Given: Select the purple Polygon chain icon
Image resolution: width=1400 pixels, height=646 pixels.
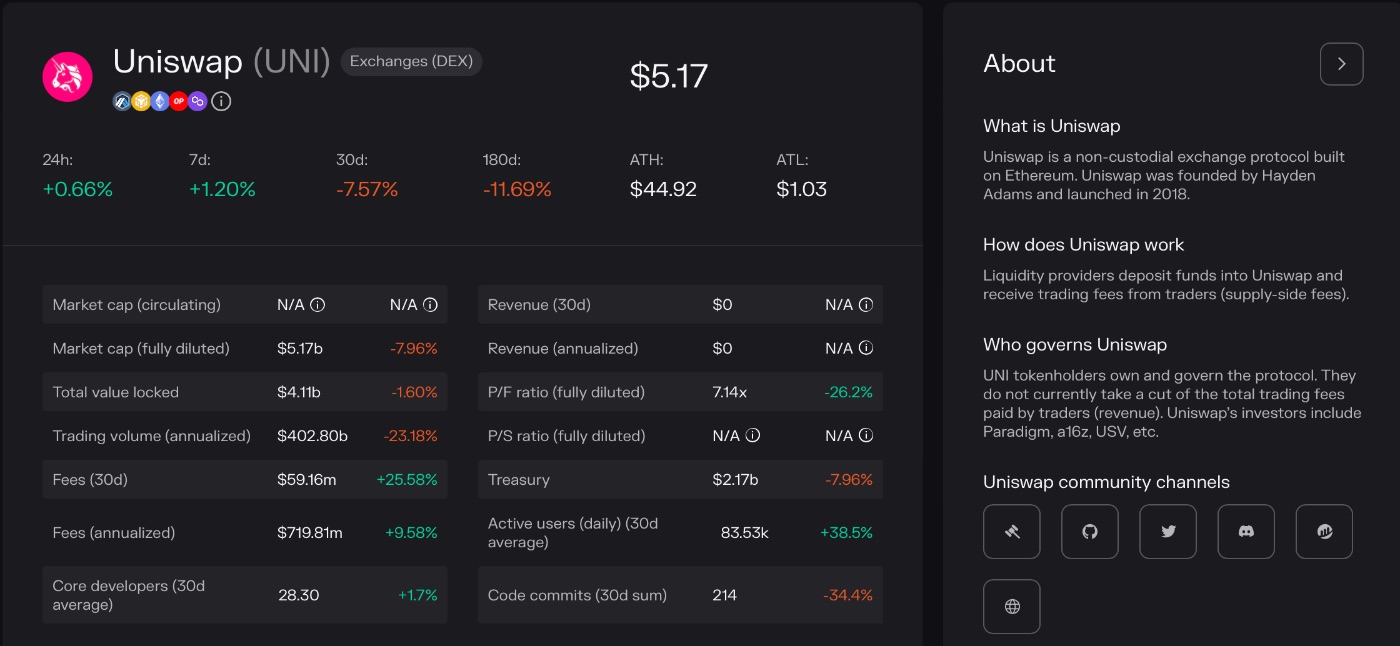Looking at the screenshot, I should click(198, 101).
